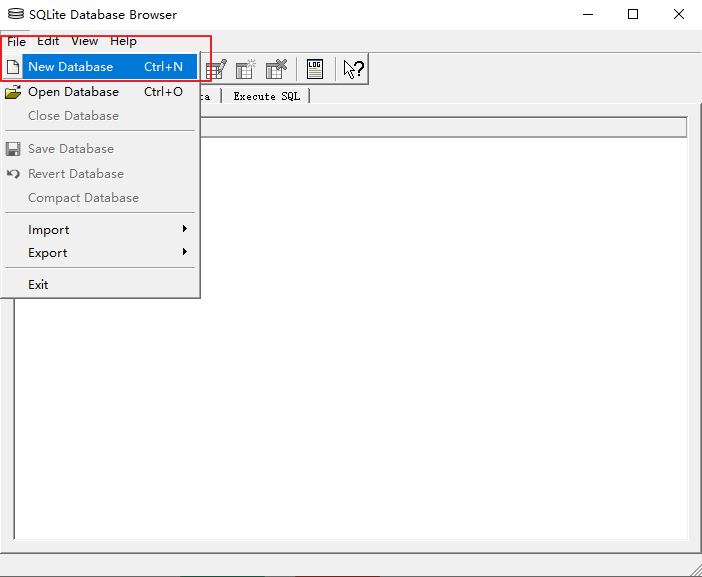Click the new document icon beside New Database
Screen dimensions: 702x577
13,67
